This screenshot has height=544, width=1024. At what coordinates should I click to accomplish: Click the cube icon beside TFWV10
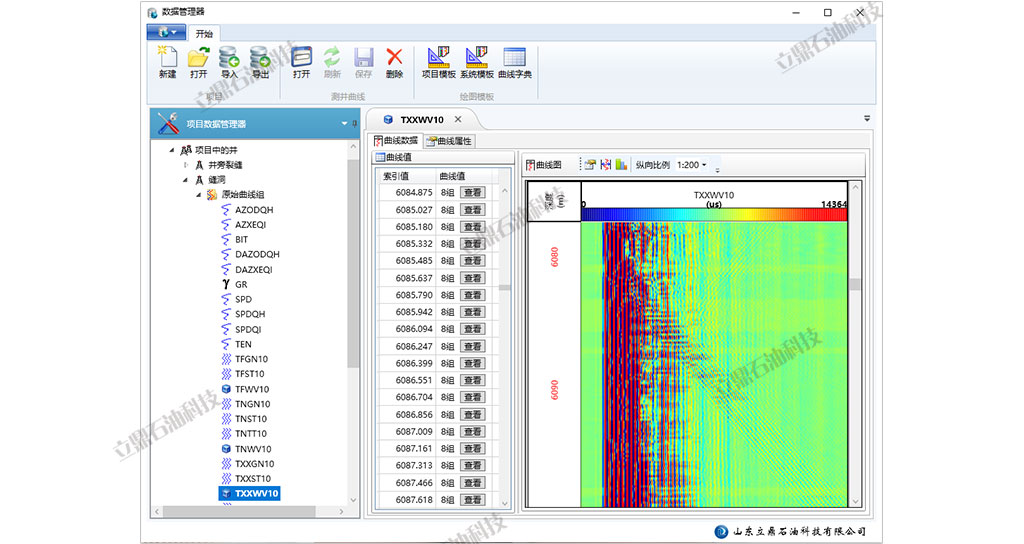pos(226,389)
